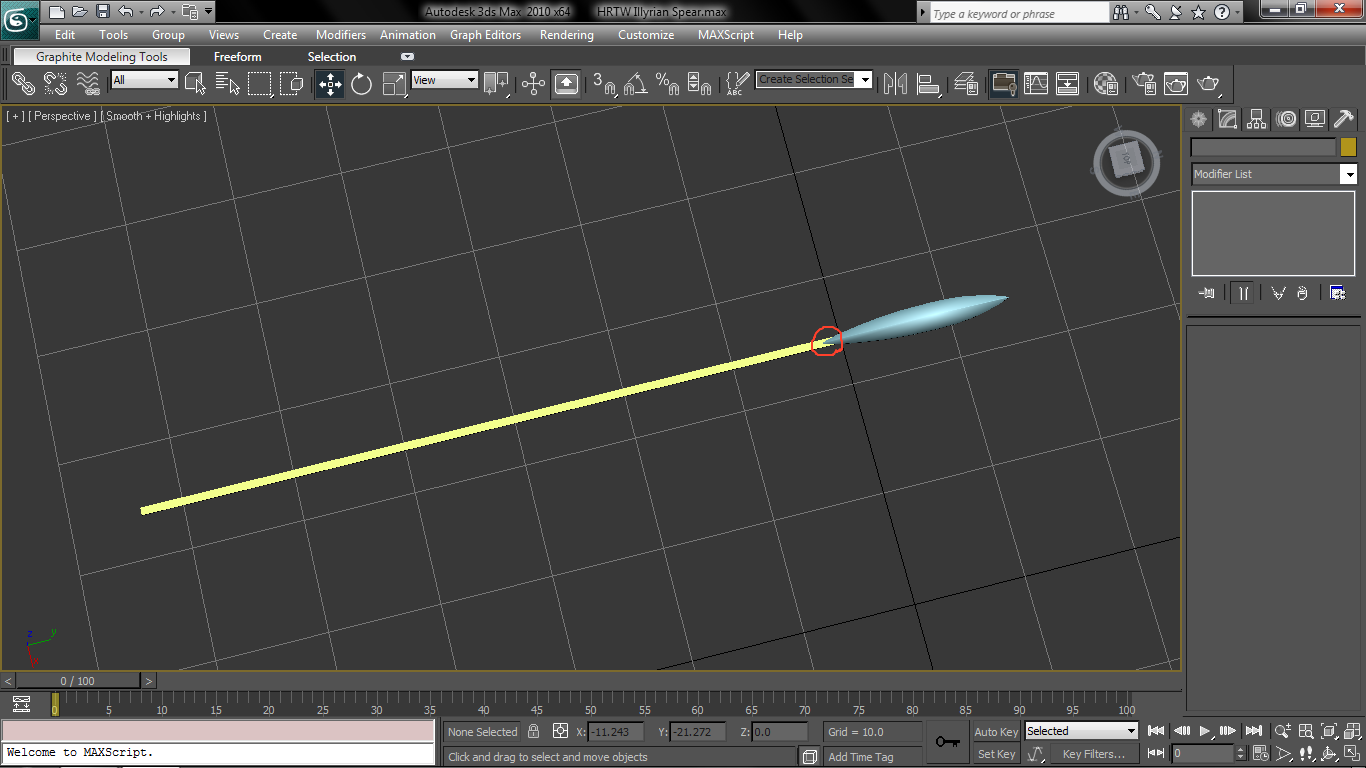Play animation in the viewport
The image size is (1366, 768).
[1204, 731]
